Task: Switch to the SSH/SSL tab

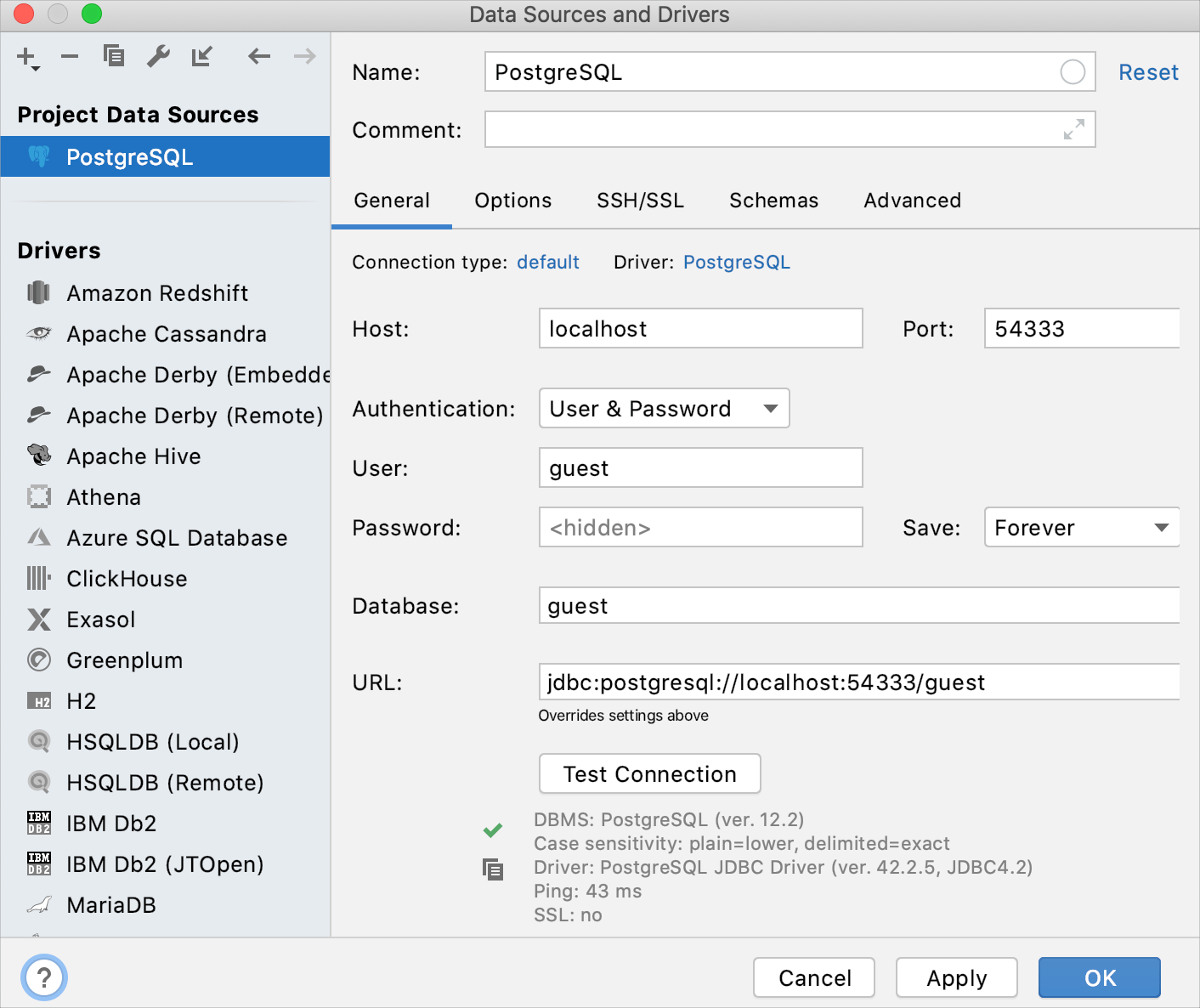Action: tap(640, 201)
